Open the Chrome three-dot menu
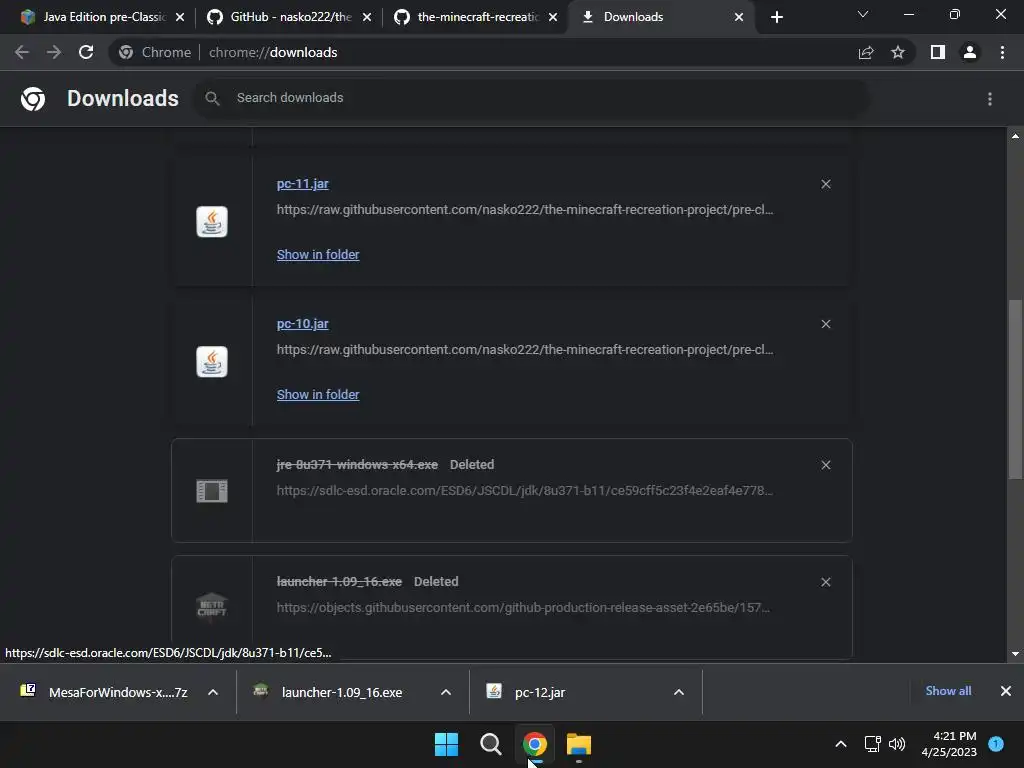Viewport: 1024px width, 768px height. click(x=1002, y=52)
